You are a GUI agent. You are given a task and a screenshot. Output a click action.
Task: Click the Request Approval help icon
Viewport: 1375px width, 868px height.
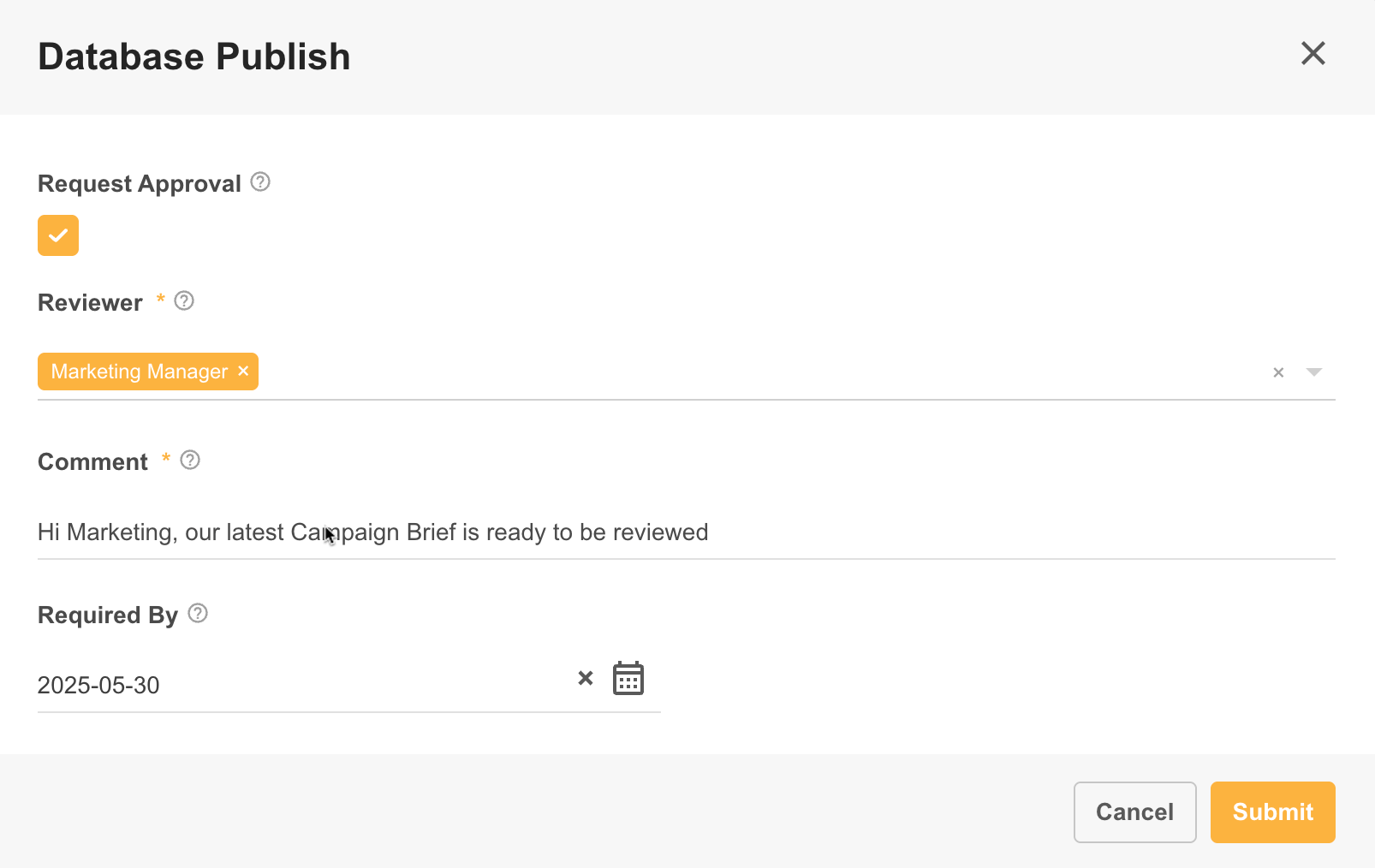coord(260,182)
